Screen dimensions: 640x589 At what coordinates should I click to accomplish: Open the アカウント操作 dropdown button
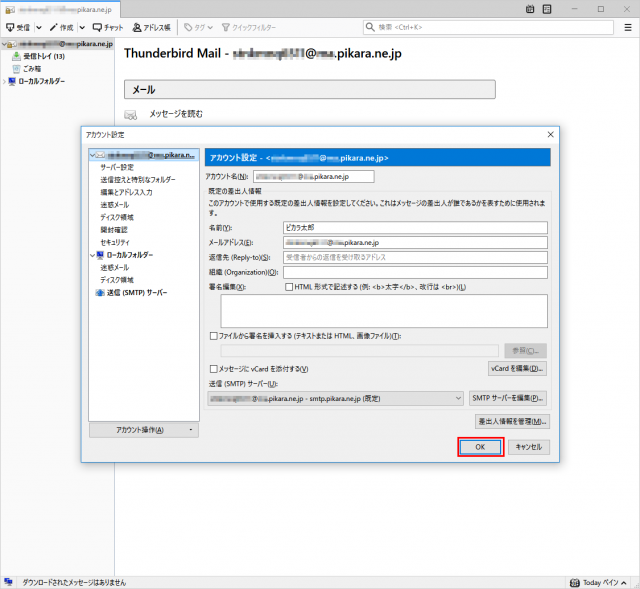tap(143, 430)
